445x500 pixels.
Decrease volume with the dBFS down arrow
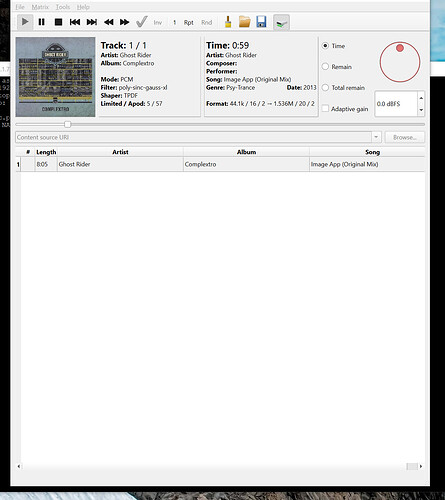pos(421,110)
